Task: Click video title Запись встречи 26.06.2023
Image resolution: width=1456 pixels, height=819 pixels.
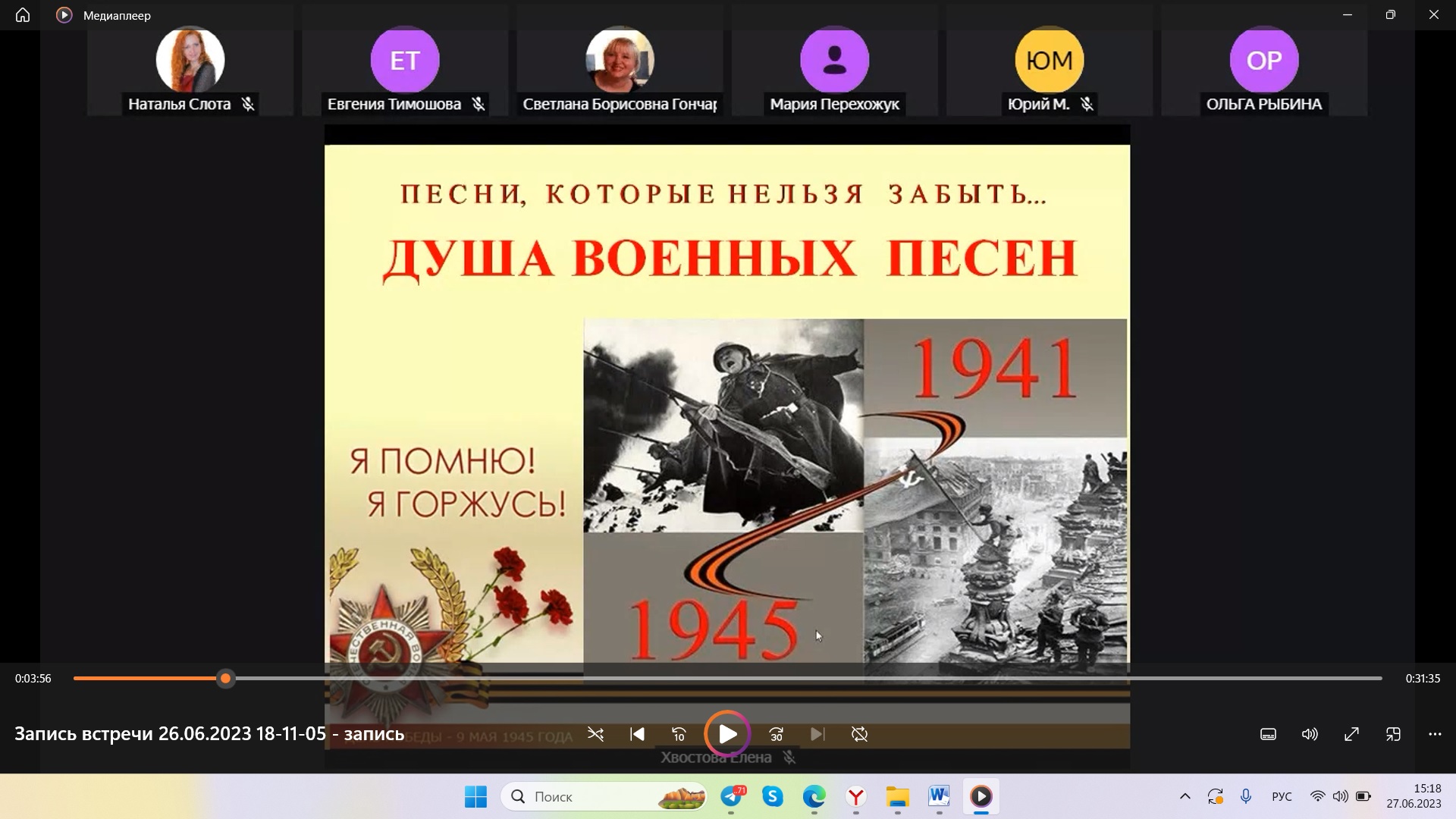Action: click(209, 734)
